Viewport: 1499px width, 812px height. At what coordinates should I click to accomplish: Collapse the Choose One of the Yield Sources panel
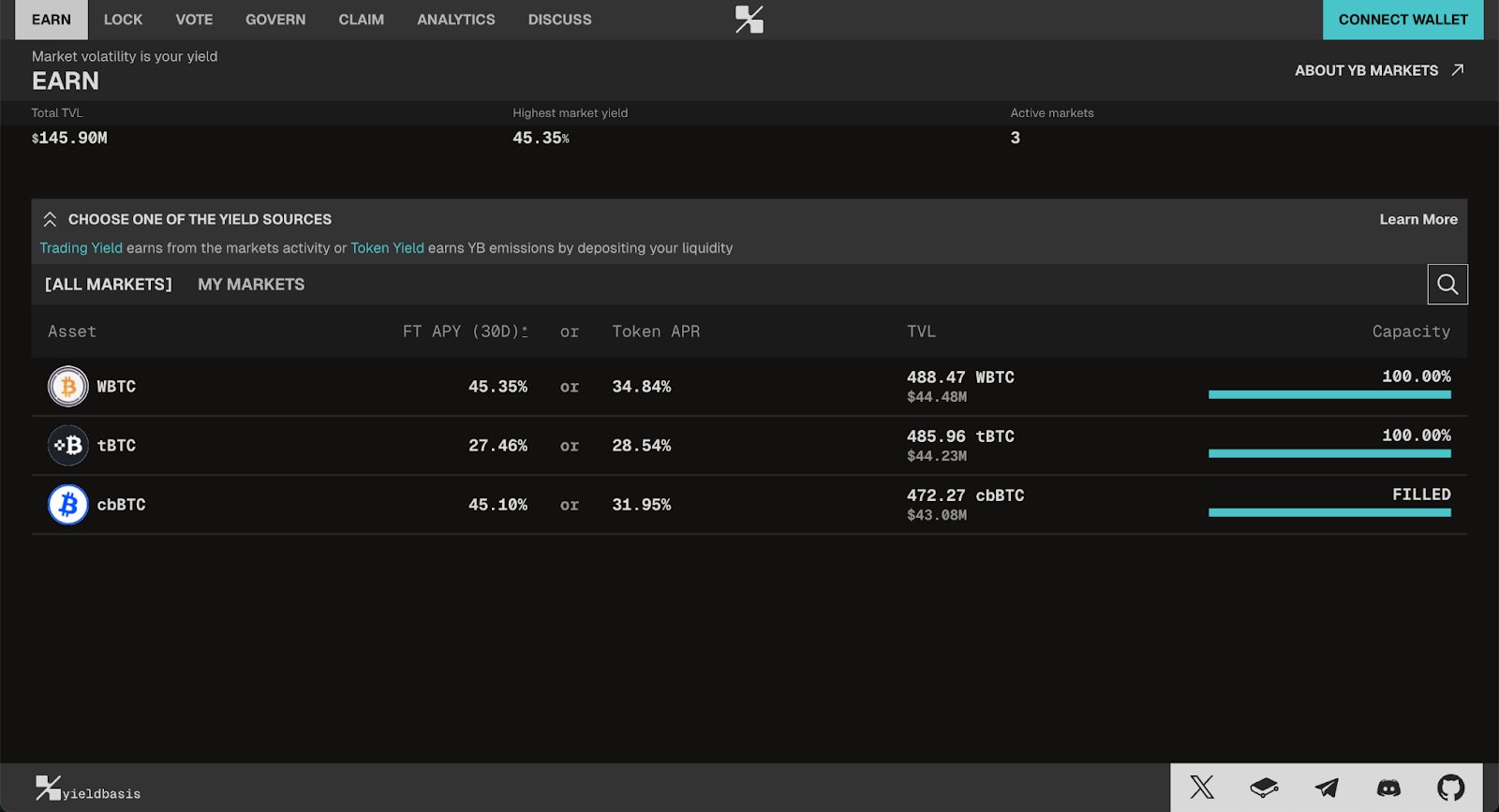[x=50, y=219]
